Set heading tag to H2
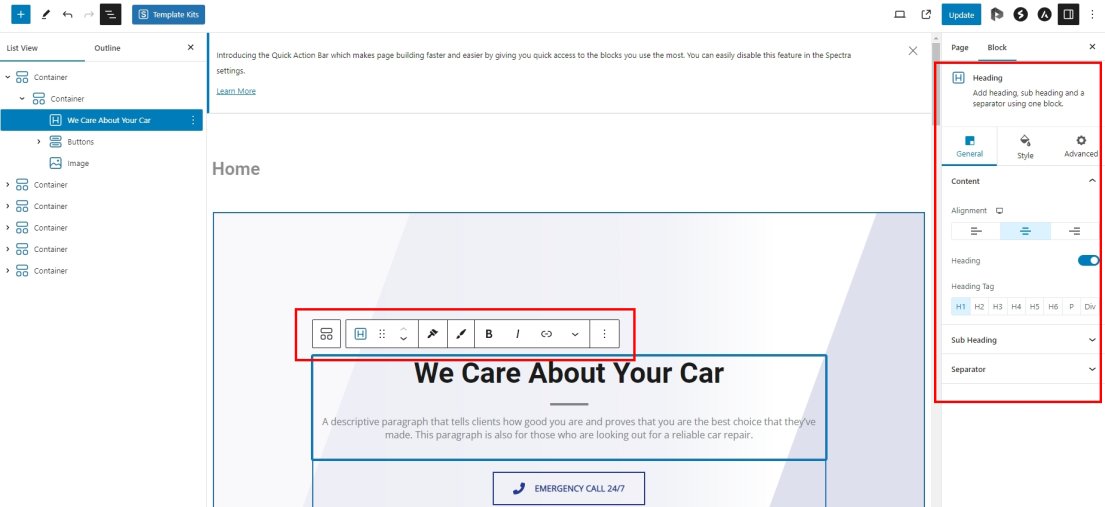Viewport: 1105px width, 507px height. pos(979,307)
